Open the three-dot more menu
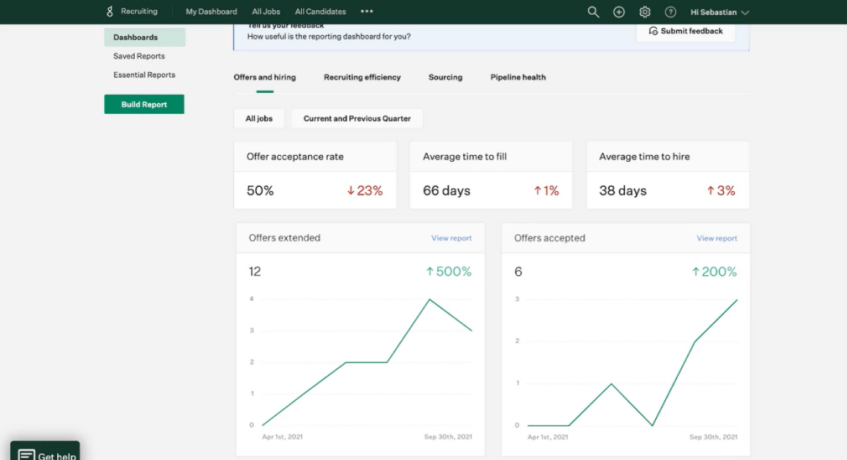 pos(367,11)
